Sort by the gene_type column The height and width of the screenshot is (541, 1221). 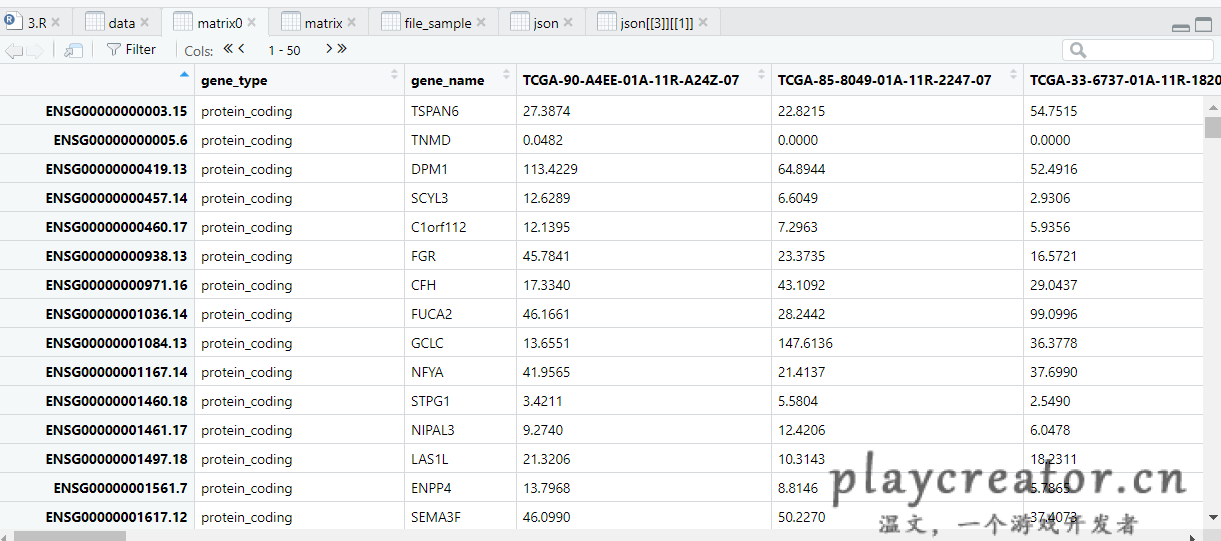click(x=393, y=80)
